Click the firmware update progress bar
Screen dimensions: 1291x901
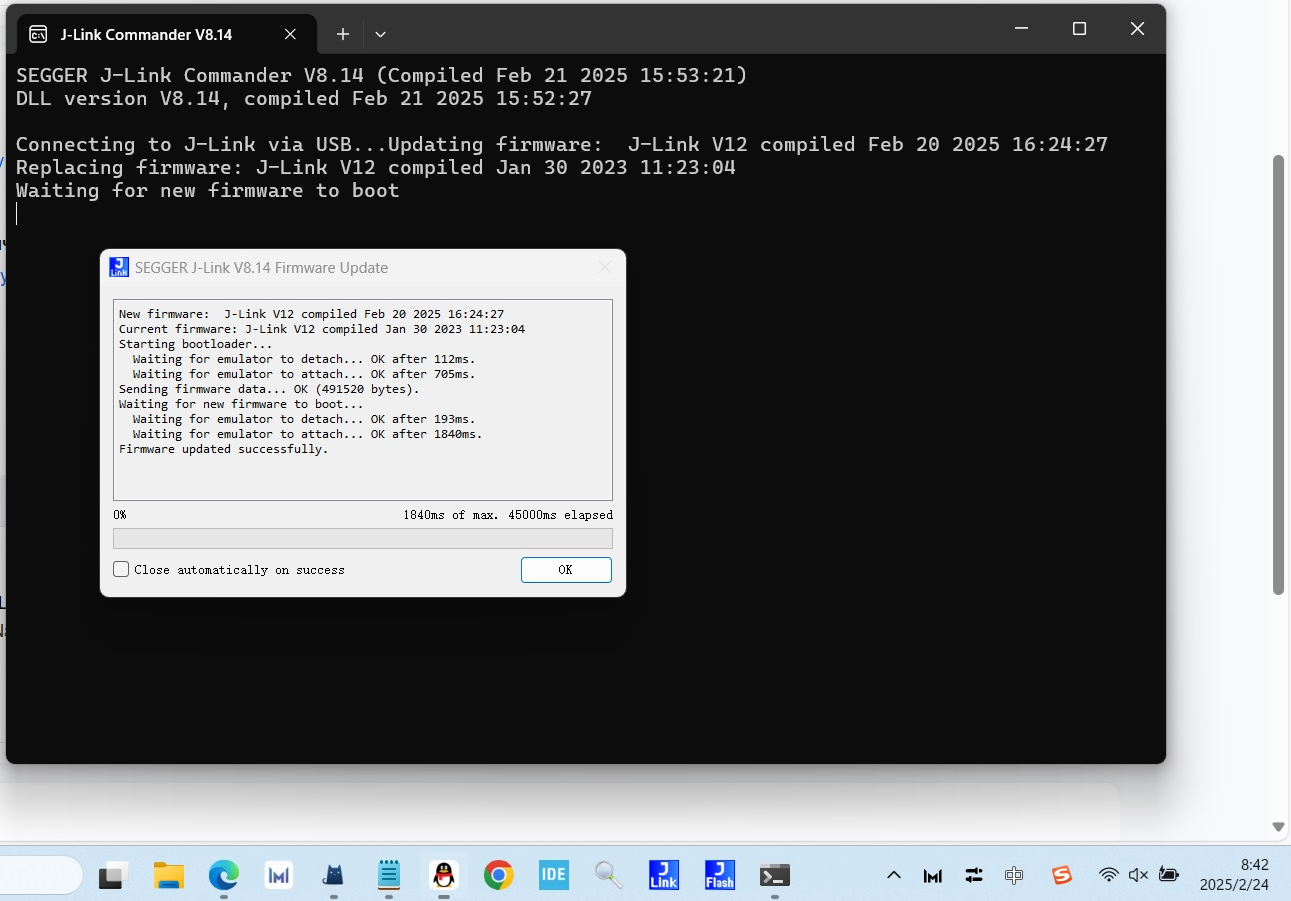(x=363, y=539)
